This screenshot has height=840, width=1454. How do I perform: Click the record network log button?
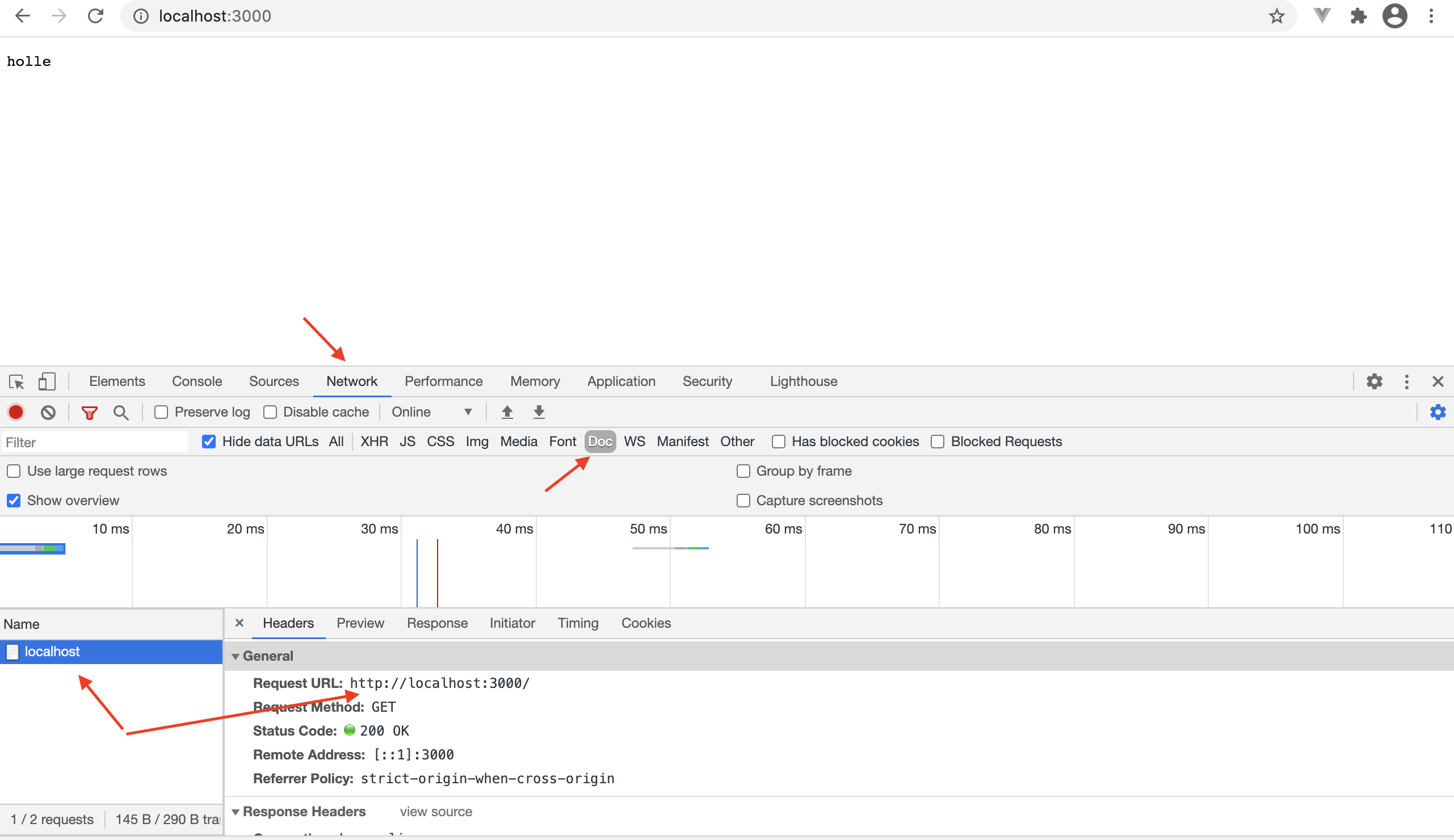pos(16,412)
